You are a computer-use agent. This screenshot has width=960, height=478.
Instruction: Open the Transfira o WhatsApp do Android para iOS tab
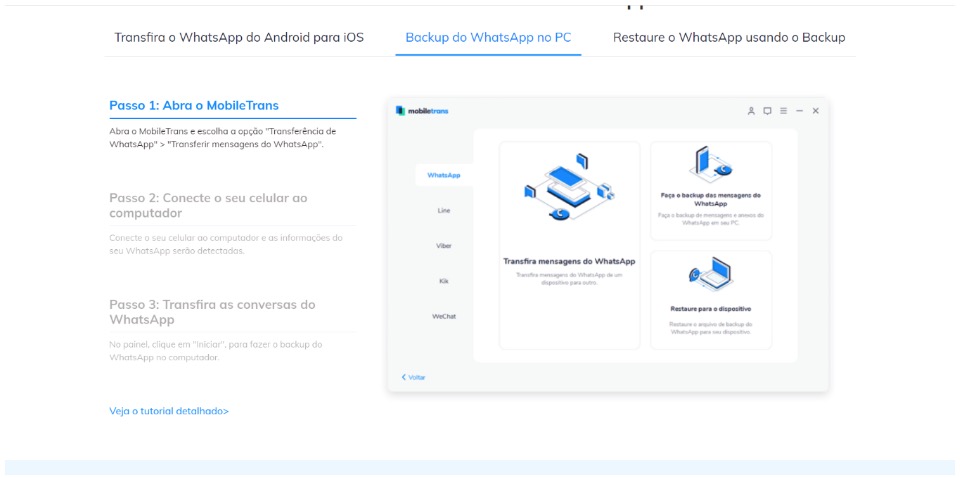[x=239, y=37]
